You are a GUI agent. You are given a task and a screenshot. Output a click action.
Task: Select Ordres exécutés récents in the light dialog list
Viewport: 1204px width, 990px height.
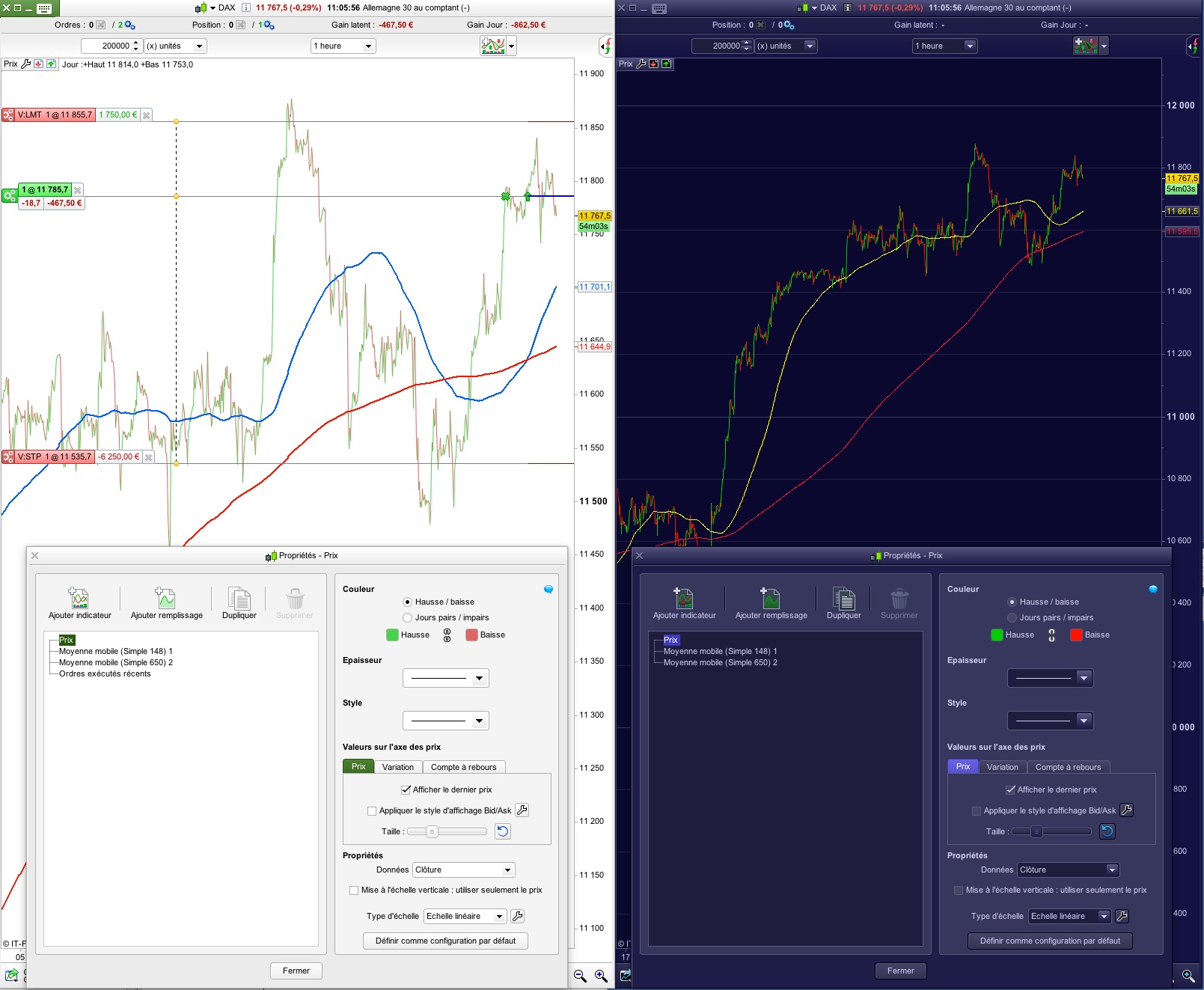(x=105, y=673)
